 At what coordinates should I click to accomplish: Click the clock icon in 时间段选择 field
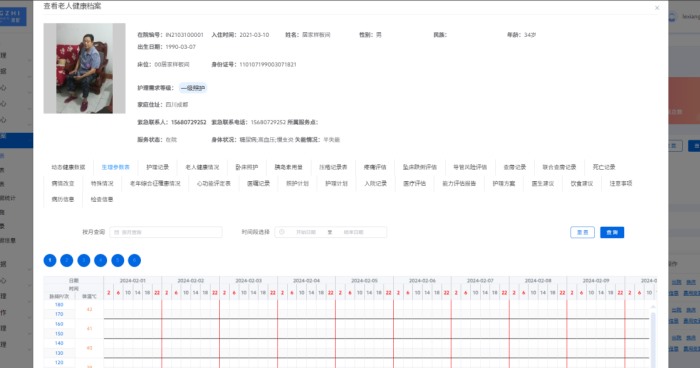coord(282,232)
